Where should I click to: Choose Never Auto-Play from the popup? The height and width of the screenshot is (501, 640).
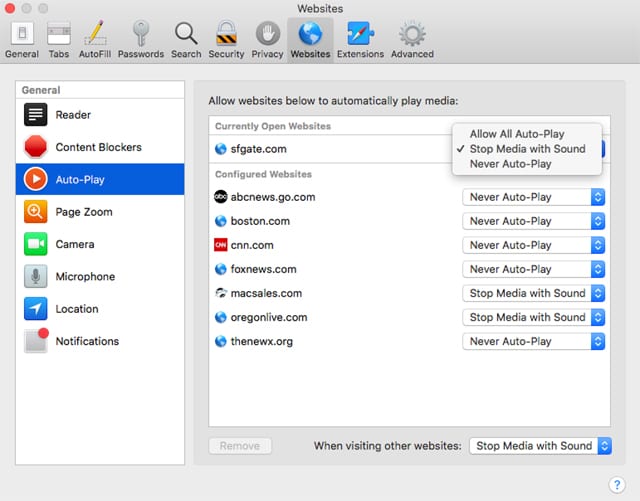point(510,164)
